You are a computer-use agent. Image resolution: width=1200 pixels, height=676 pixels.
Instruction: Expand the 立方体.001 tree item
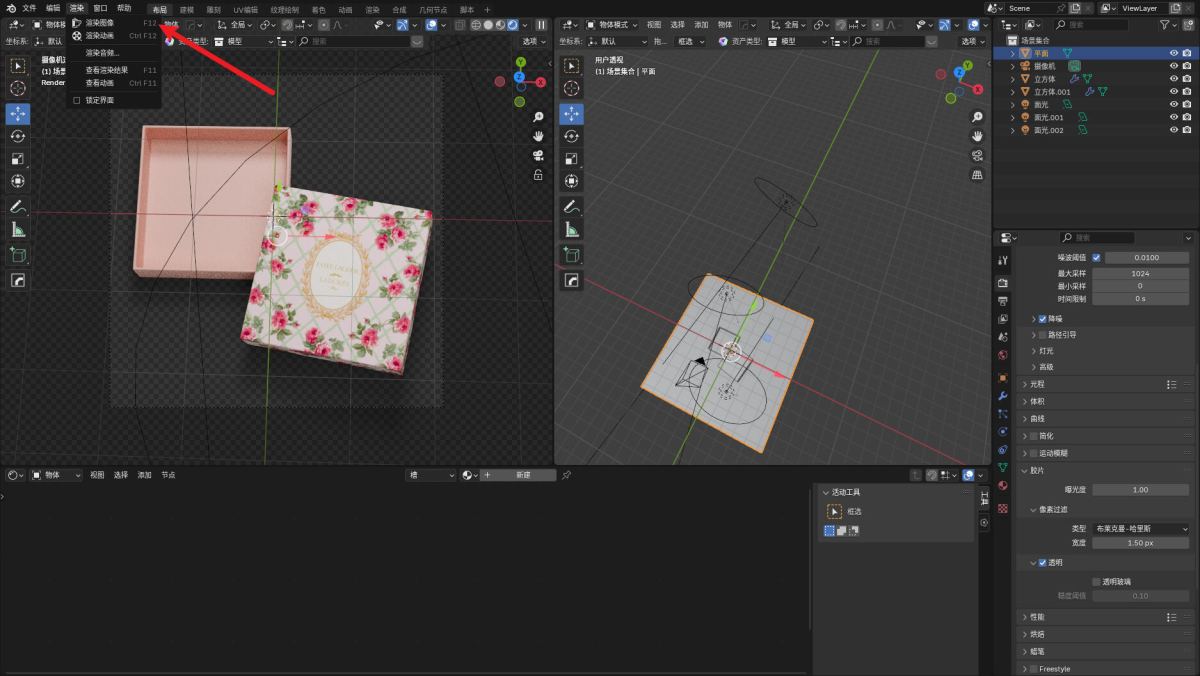coord(1012,92)
